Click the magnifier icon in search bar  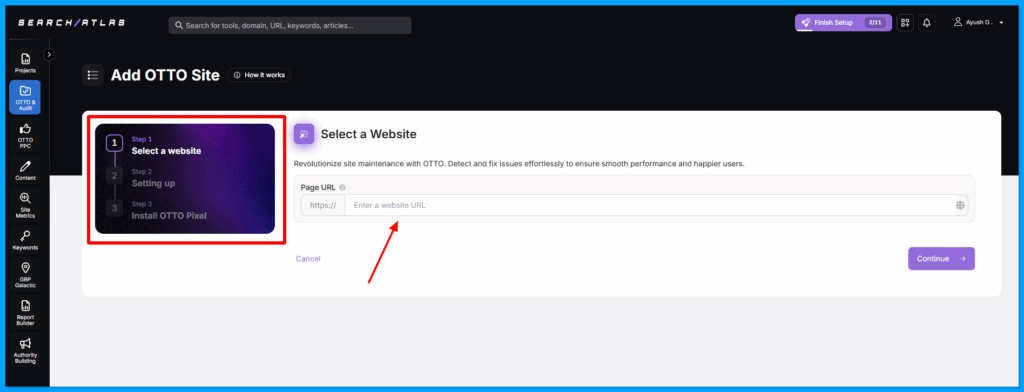click(178, 26)
